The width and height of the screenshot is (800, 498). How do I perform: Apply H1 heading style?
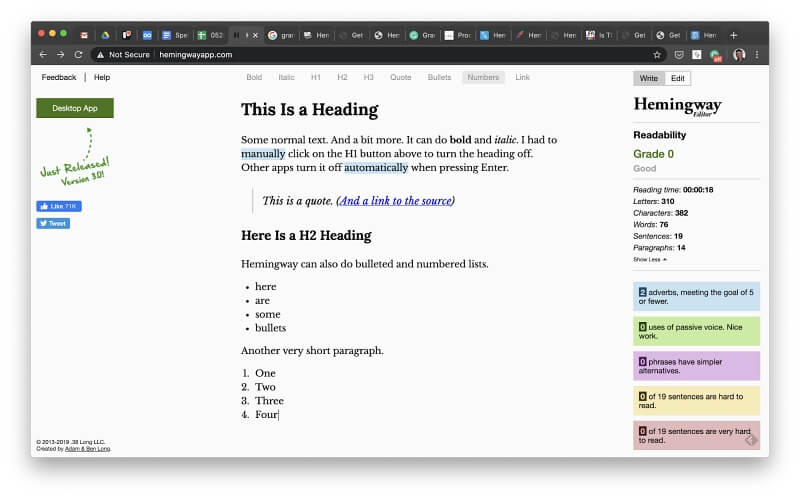tap(316, 77)
